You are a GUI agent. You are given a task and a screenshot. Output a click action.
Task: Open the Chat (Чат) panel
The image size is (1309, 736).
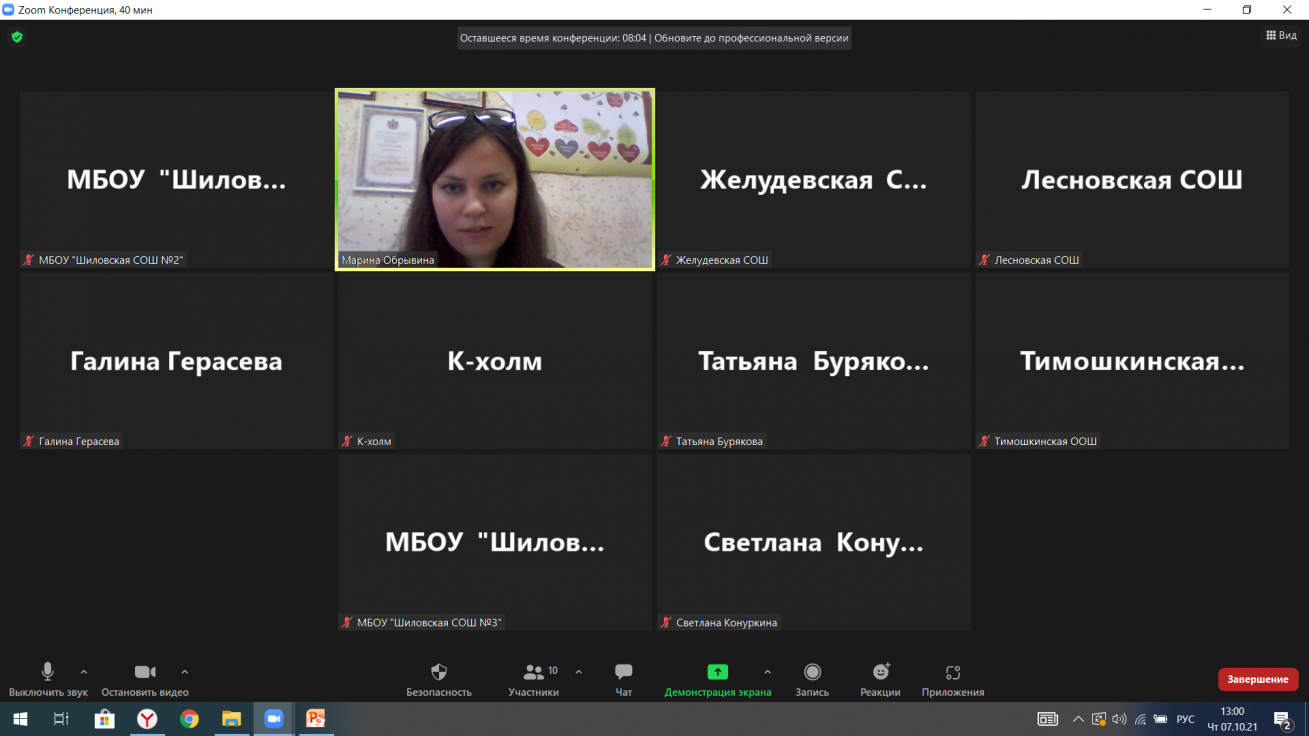point(624,673)
